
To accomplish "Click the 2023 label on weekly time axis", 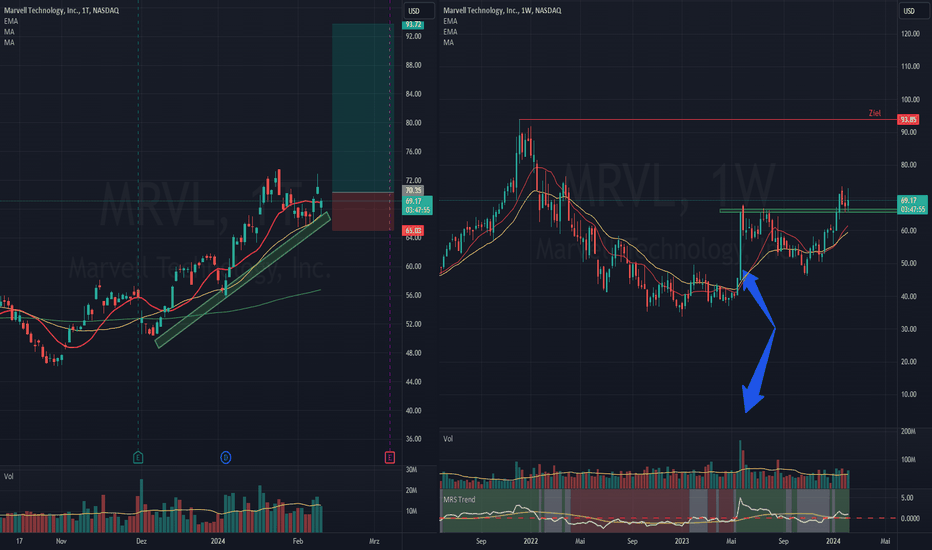I will pos(682,541).
